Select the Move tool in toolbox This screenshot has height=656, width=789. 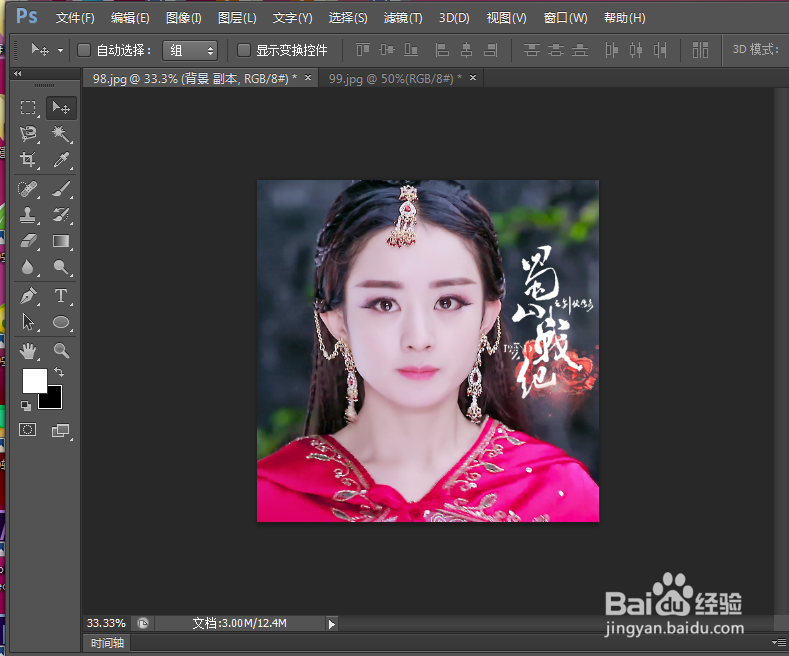(x=61, y=108)
